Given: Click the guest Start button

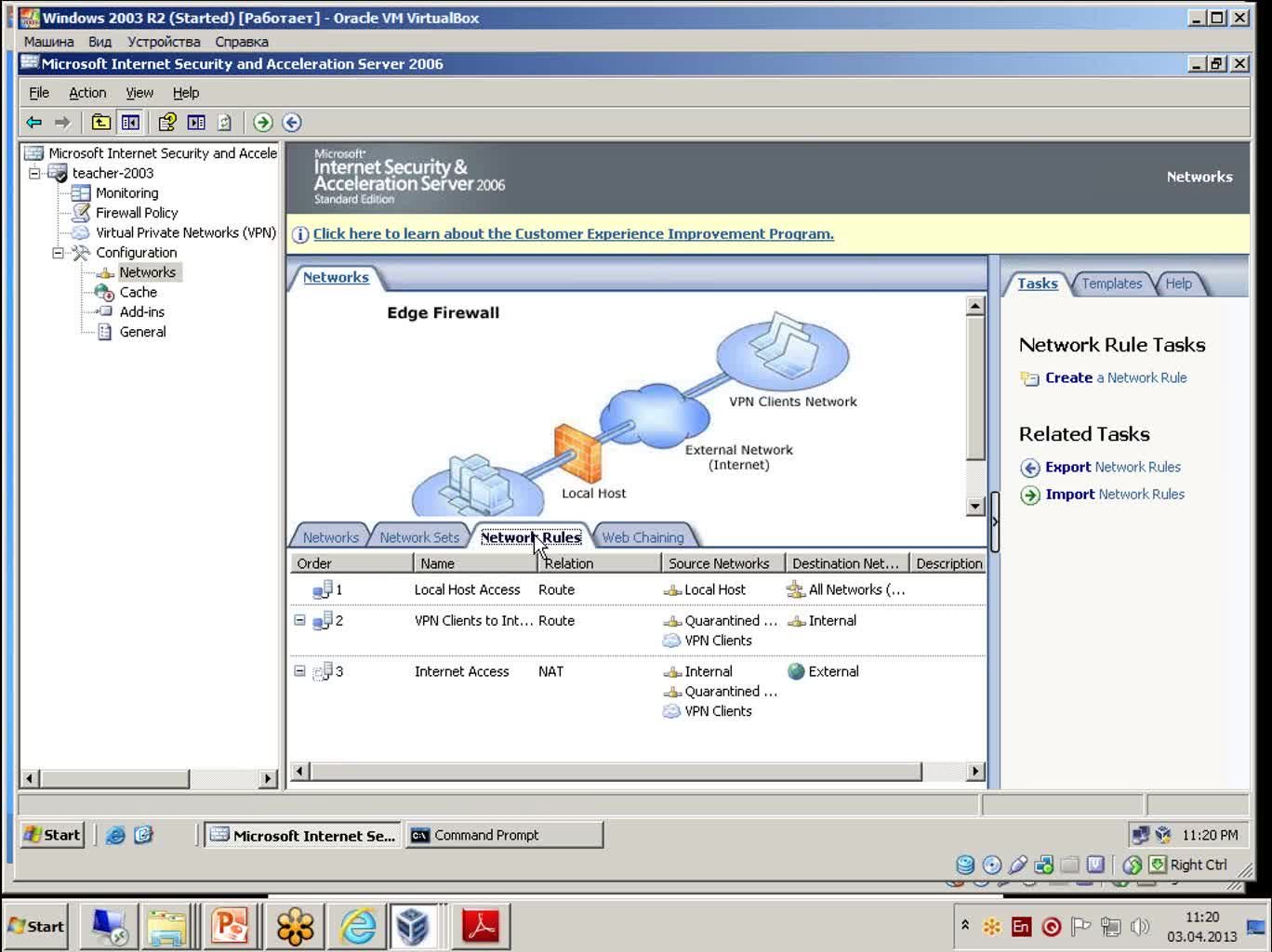Looking at the screenshot, I should 53,835.
